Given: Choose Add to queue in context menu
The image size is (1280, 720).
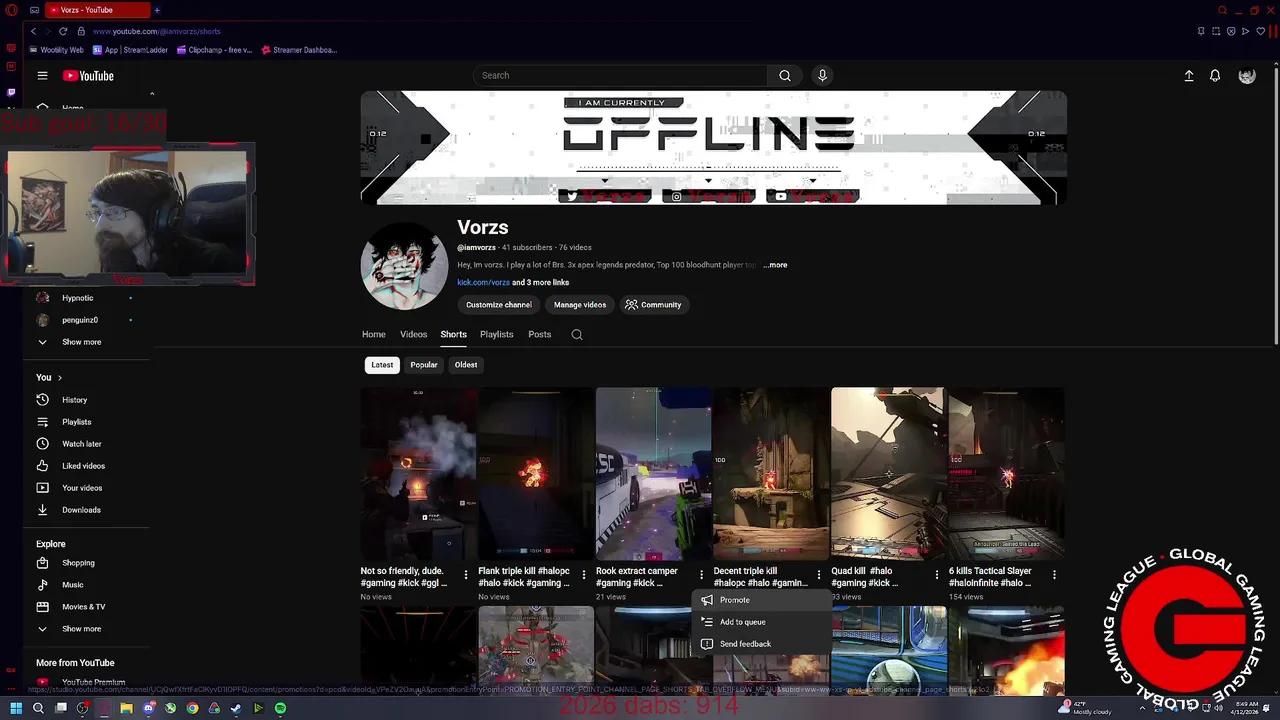Looking at the screenshot, I should coord(761,622).
